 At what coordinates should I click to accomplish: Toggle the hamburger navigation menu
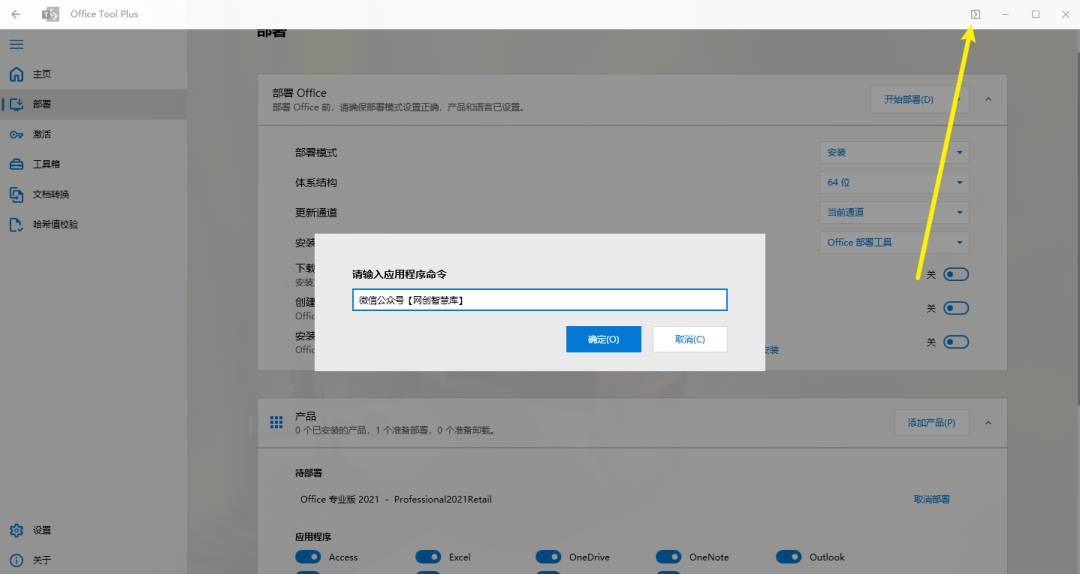(x=17, y=44)
